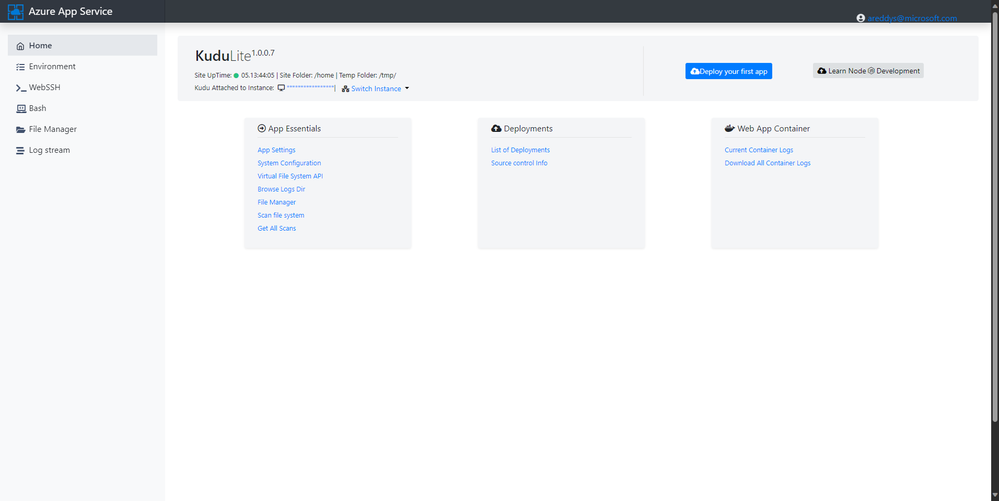Click the masked instance ID link
The height and width of the screenshot is (501, 999).
[310, 88]
